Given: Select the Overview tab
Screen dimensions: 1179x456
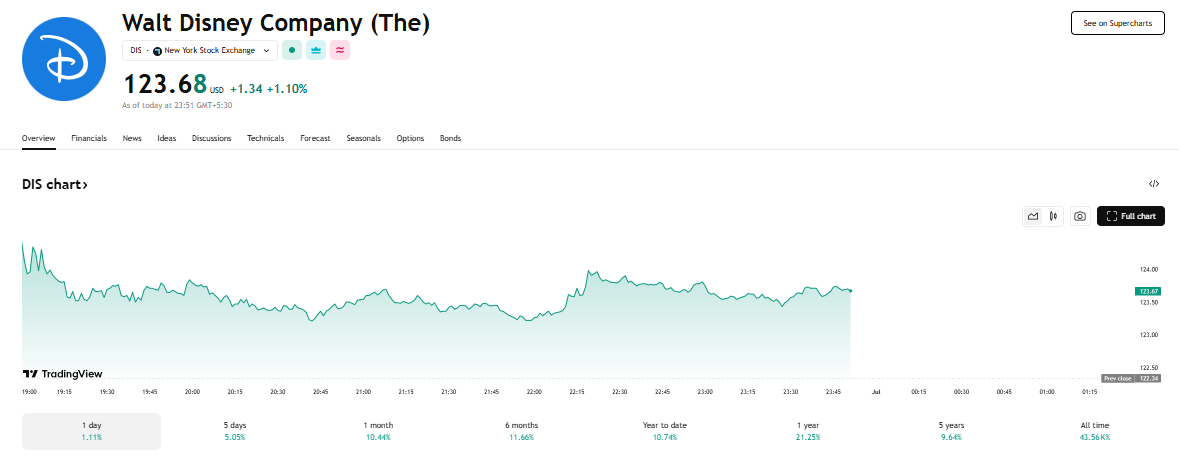Looking at the screenshot, I should 38,138.
